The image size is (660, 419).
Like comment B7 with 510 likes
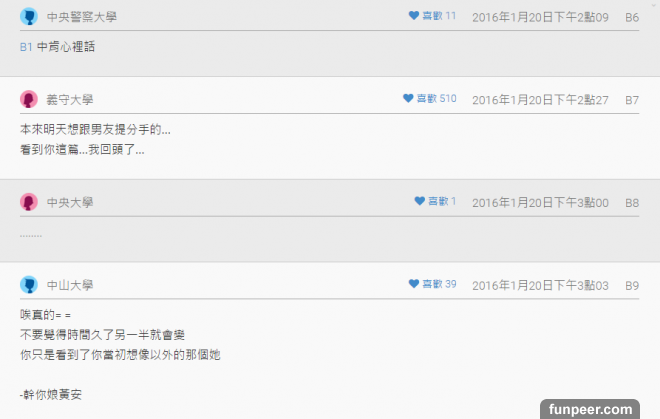click(x=408, y=98)
